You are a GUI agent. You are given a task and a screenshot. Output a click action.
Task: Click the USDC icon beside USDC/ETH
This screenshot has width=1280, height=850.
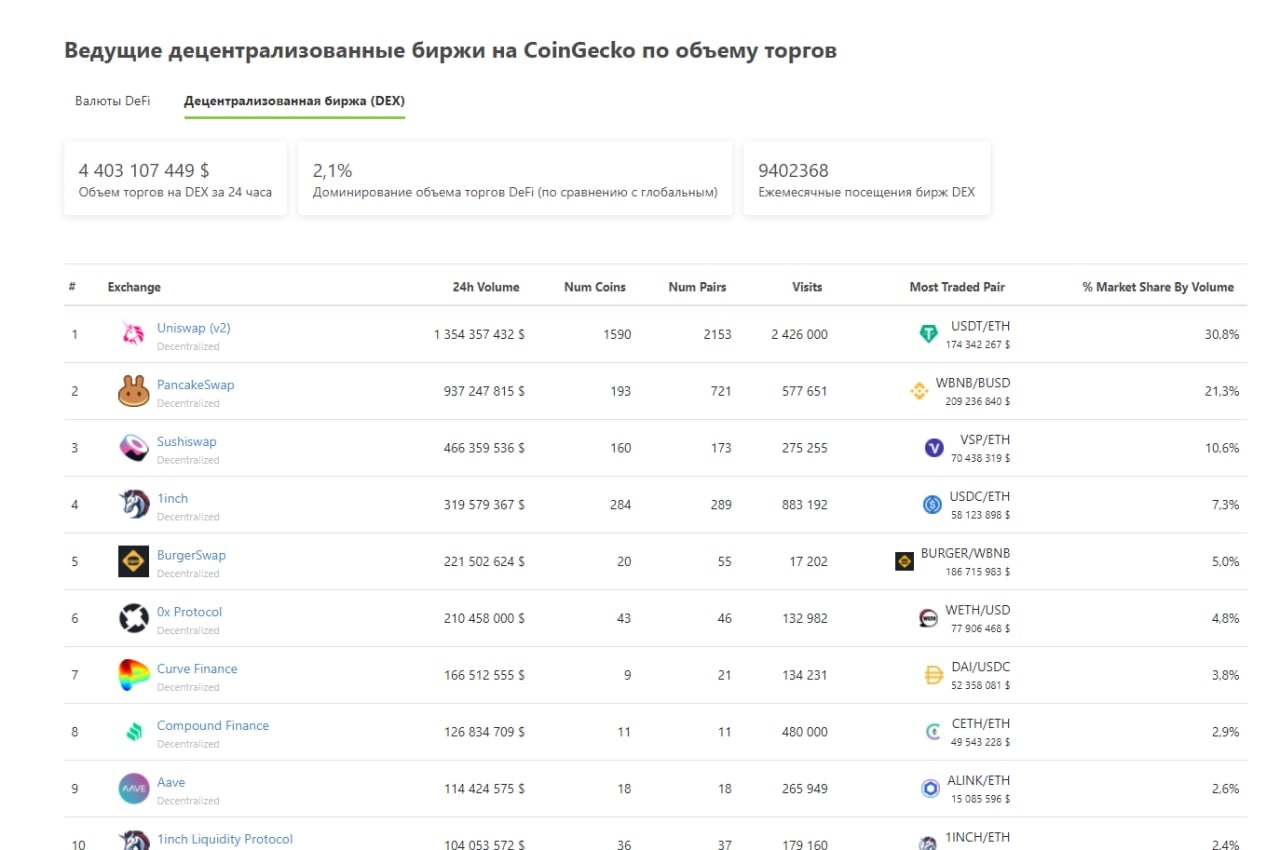pos(932,505)
